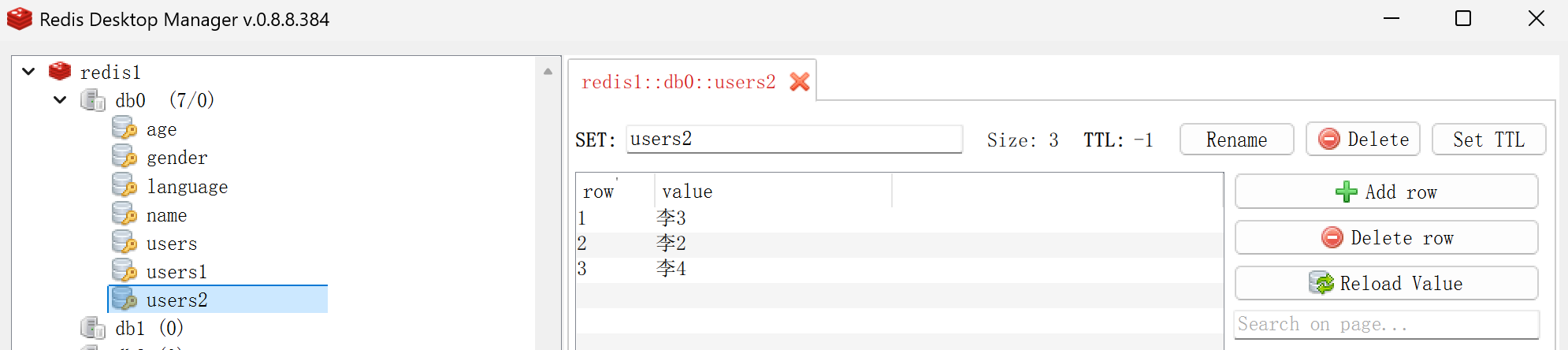
Task: Select the db0 (7/0) database label
Action: 164,101
